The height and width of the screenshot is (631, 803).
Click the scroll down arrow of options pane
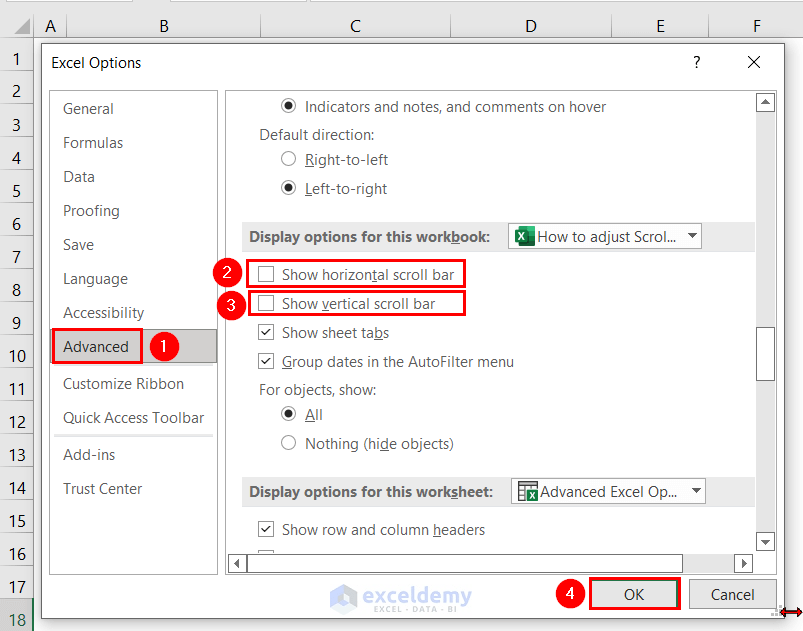pyautogui.click(x=765, y=541)
